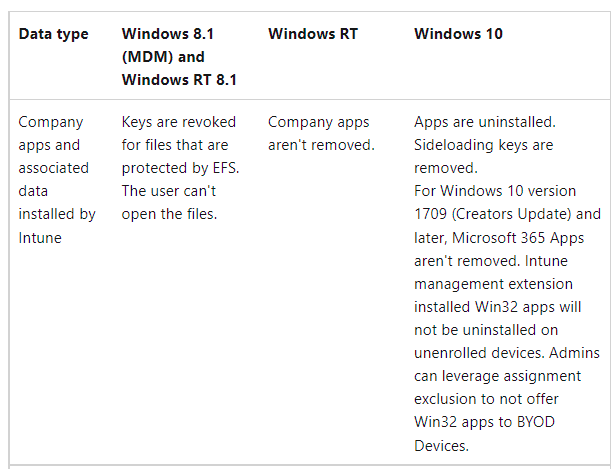
Task: Click the "Microsoft 365 Apps" text
Action: coord(518,238)
